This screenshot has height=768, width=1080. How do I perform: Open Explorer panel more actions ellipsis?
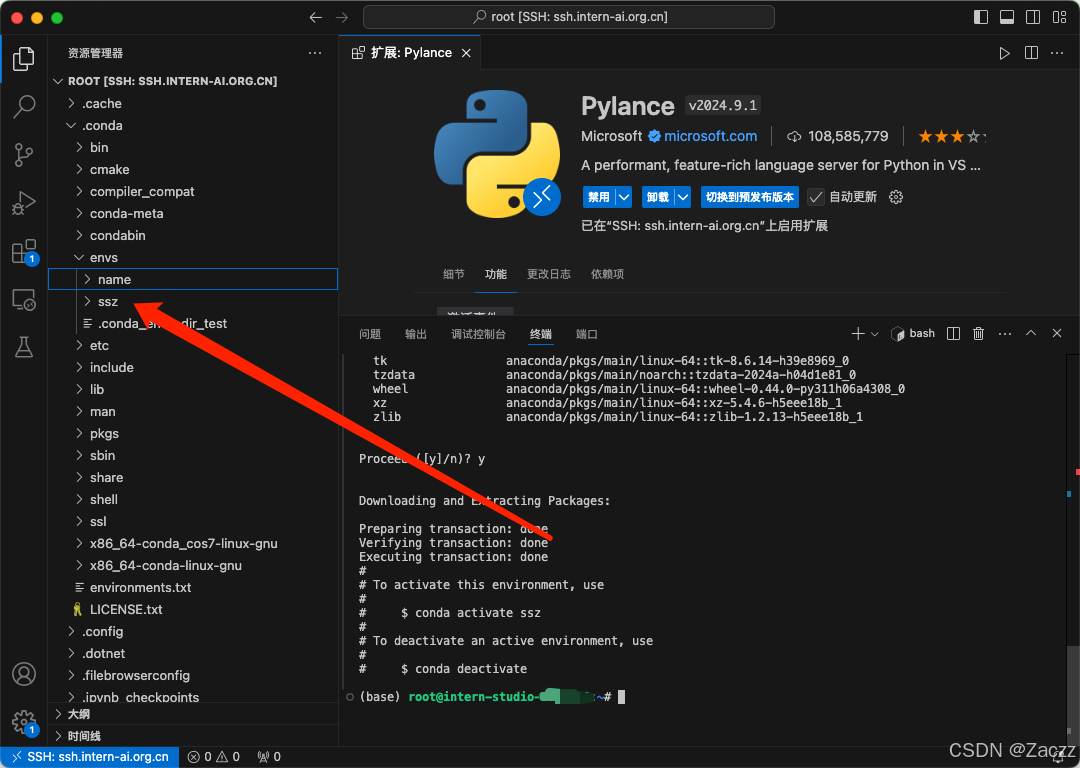[315, 53]
